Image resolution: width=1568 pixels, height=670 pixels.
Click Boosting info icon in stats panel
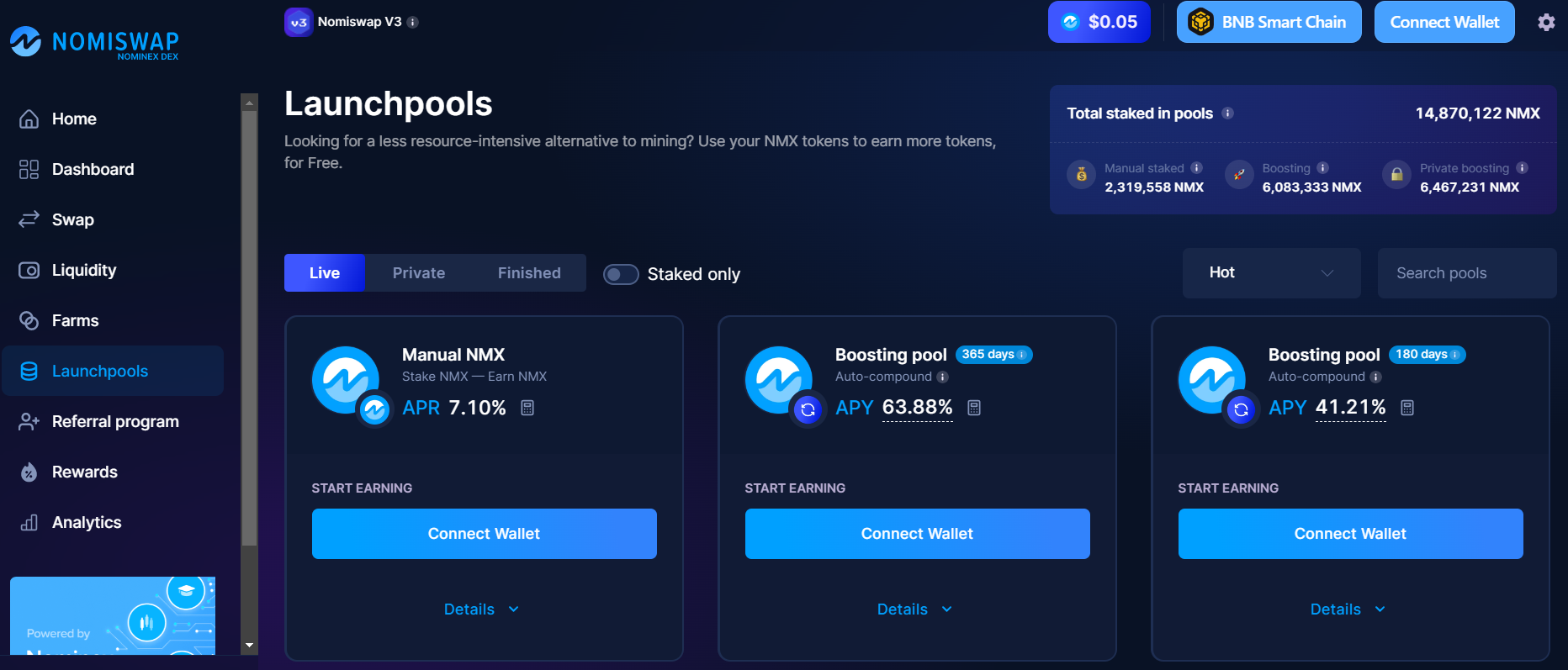(1322, 168)
